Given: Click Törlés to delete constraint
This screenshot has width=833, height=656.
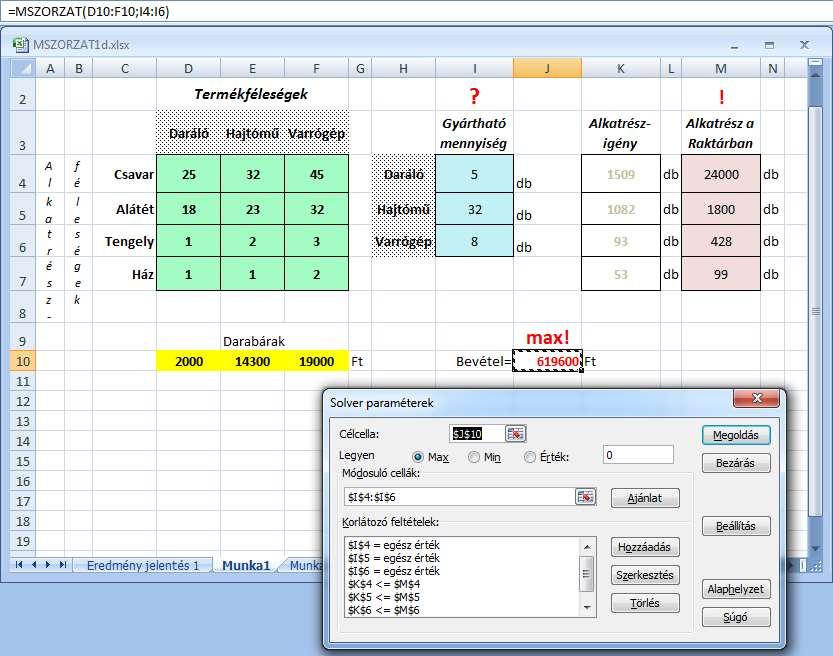Looking at the screenshot, I should click(645, 603).
